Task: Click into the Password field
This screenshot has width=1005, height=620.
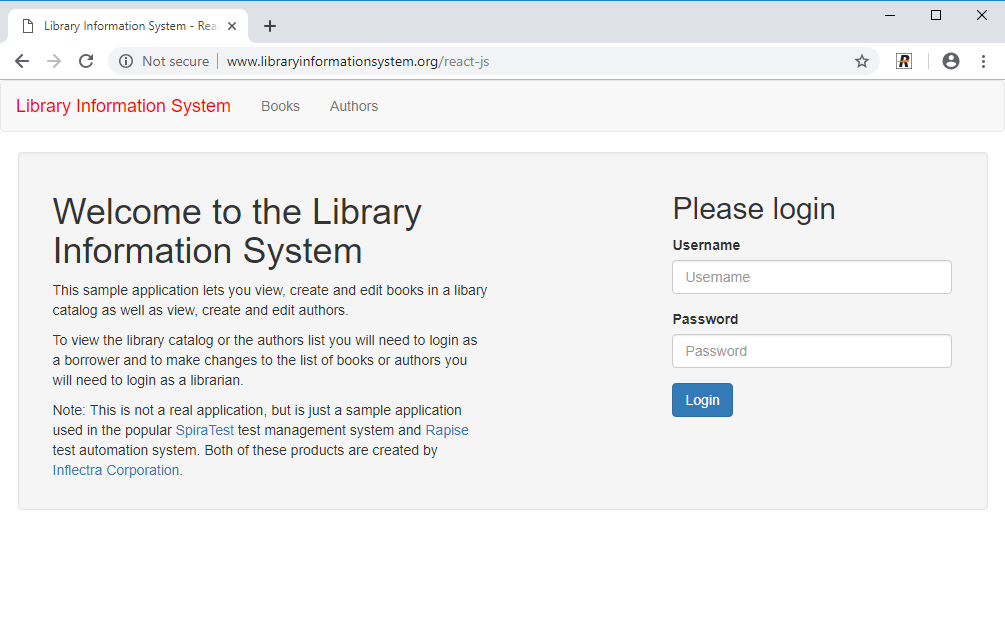Action: tap(811, 351)
